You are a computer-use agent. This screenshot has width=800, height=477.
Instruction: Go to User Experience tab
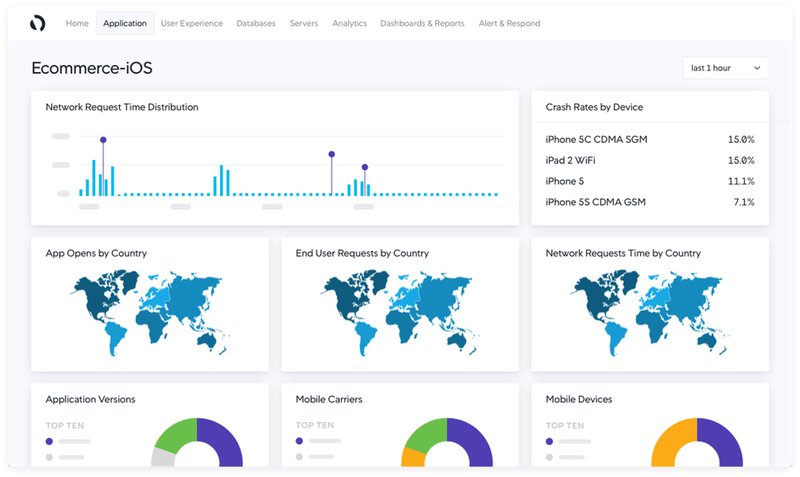(x=192, y=23)
